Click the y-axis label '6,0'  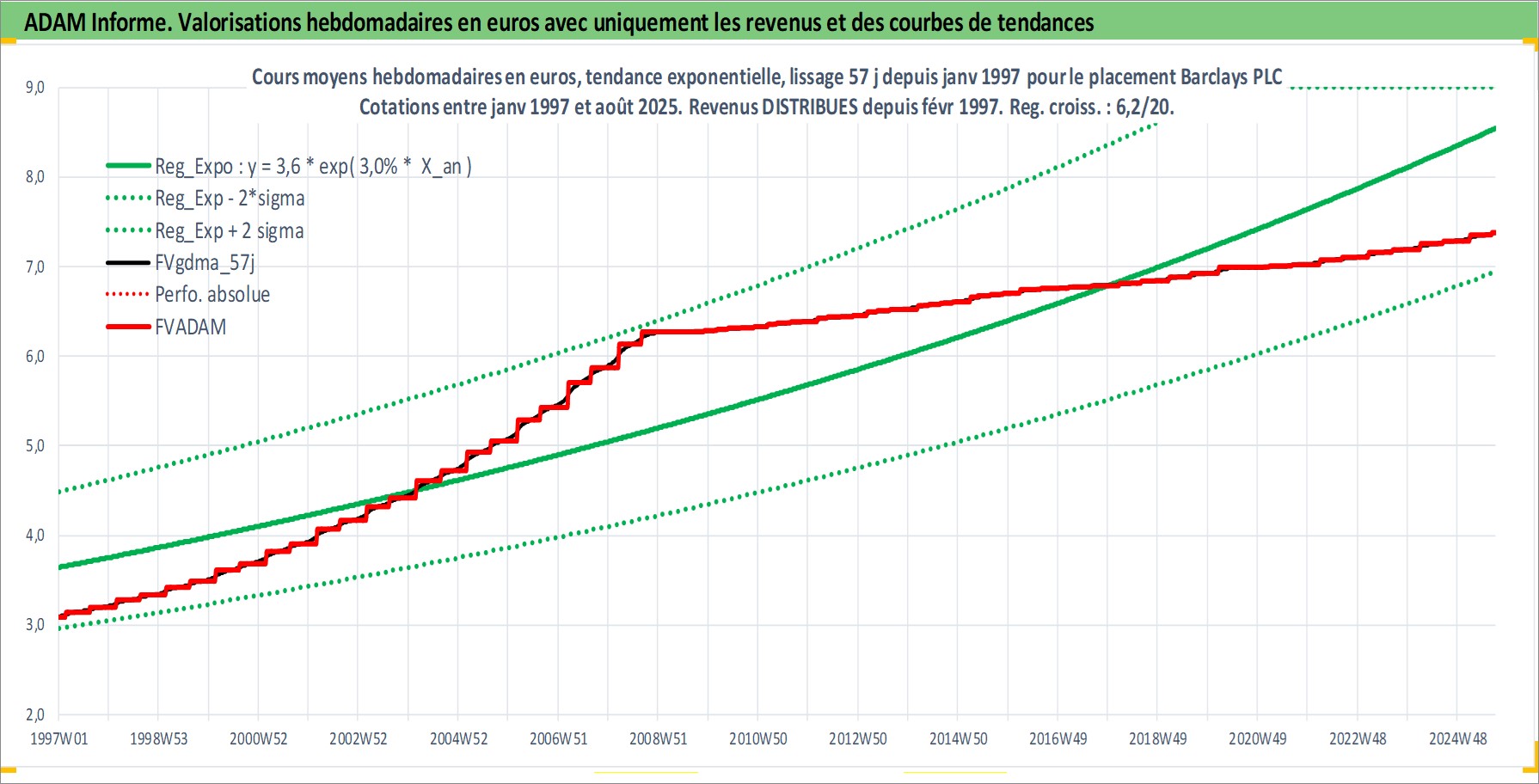(x=34, y=357)
